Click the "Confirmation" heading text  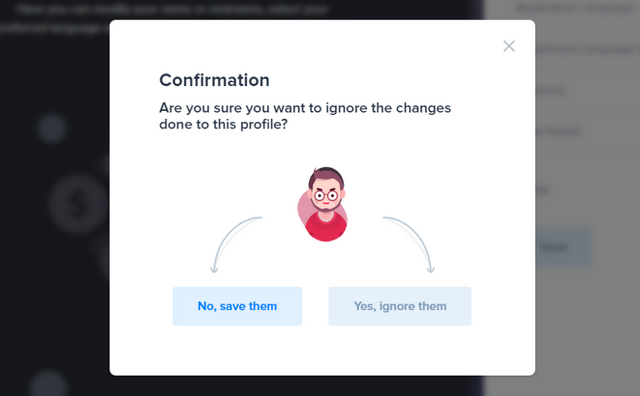[x=214, y=80]
